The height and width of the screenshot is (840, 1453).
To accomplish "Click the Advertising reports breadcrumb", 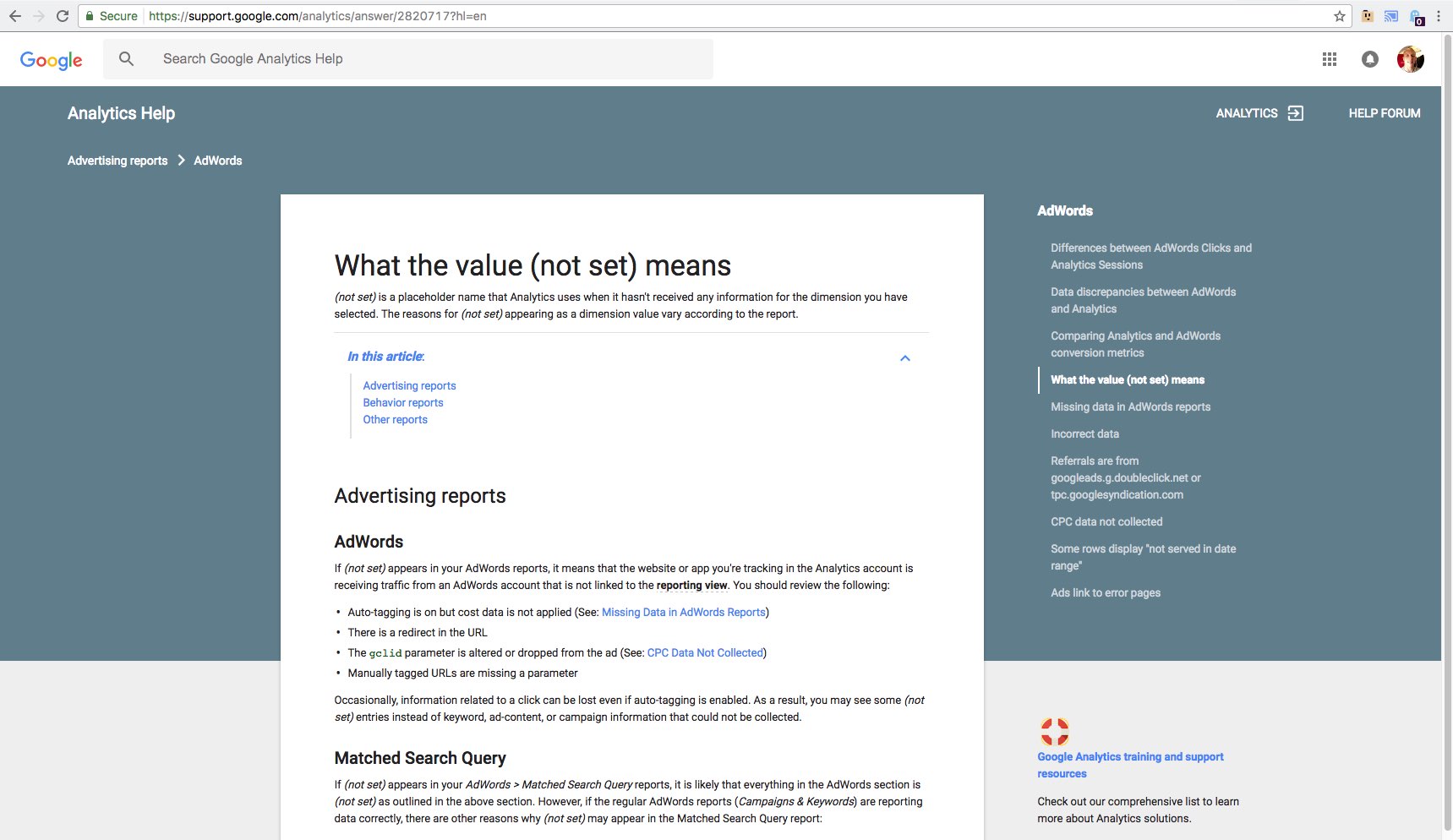I will 117,160.
